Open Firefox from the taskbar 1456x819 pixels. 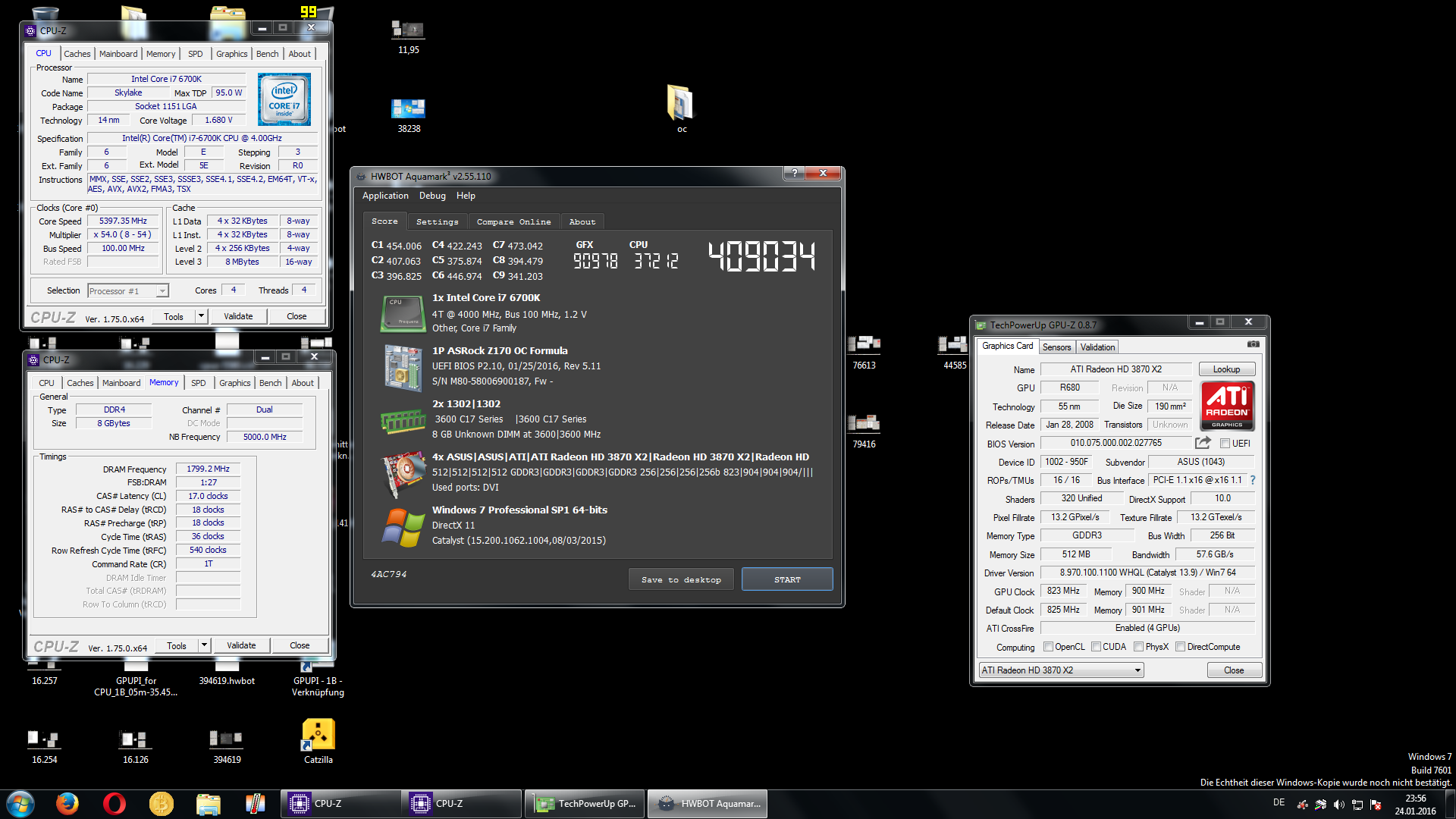(x=67, y=803)
